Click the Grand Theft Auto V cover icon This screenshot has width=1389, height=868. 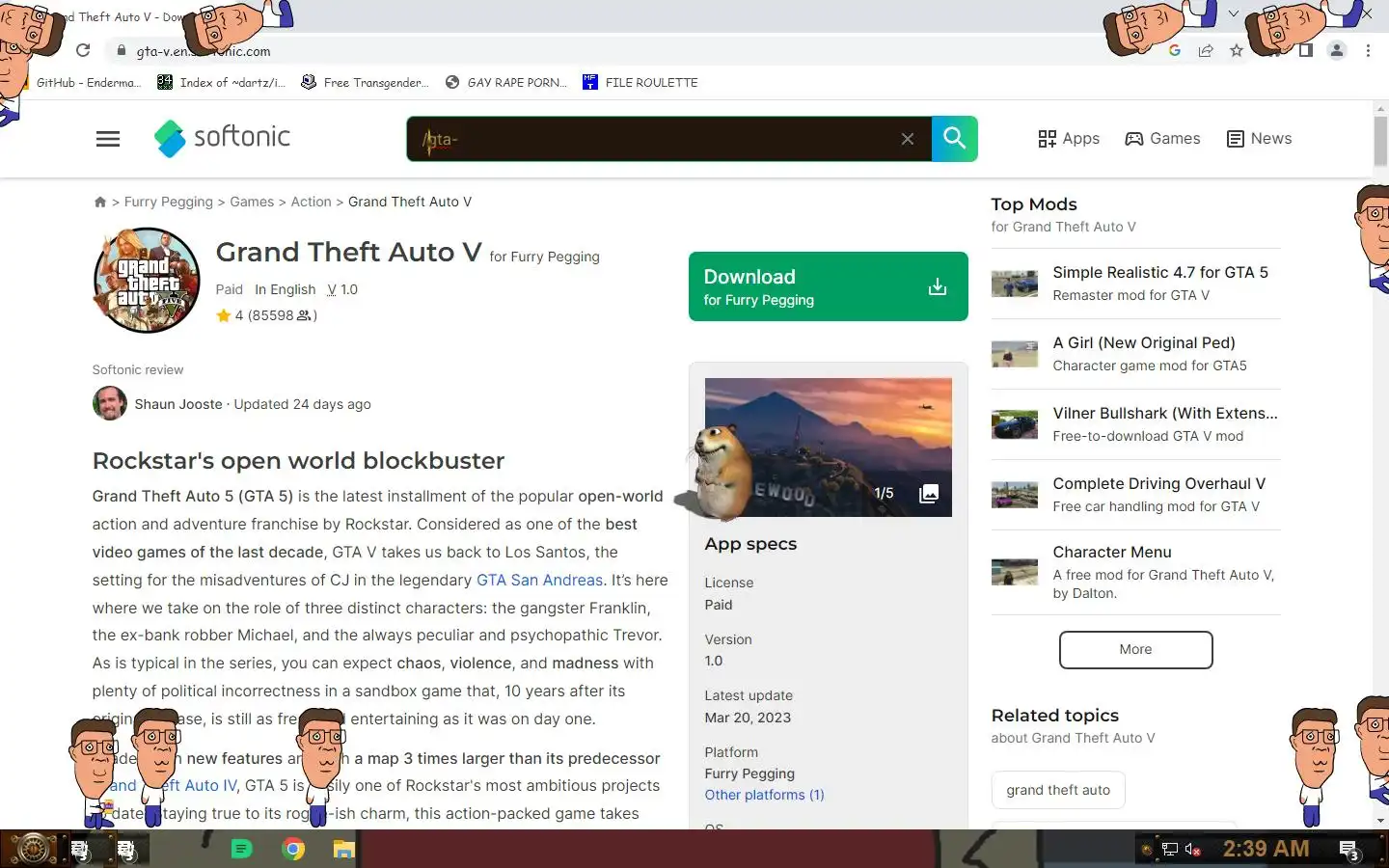tap(147, 280)
